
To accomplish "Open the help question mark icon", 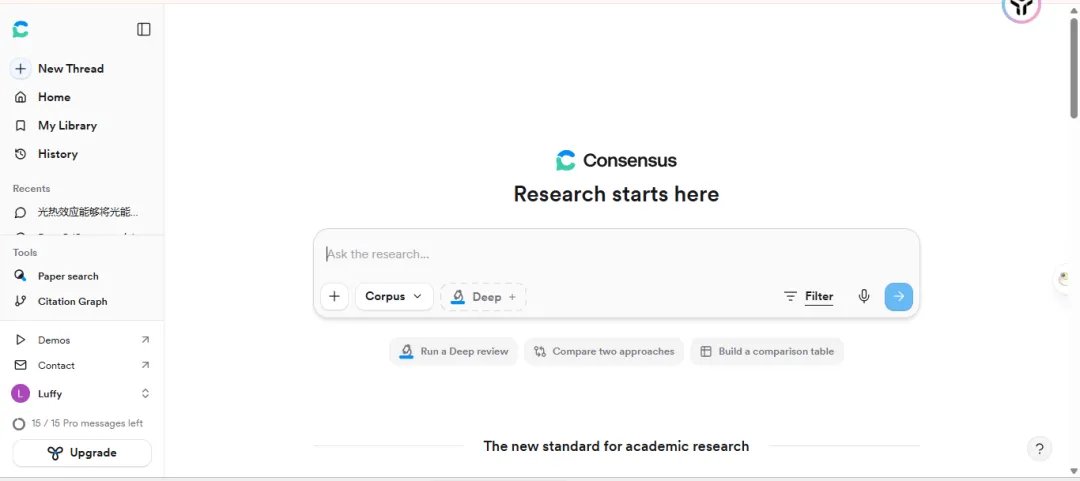I will click(x=1039, y=448).
